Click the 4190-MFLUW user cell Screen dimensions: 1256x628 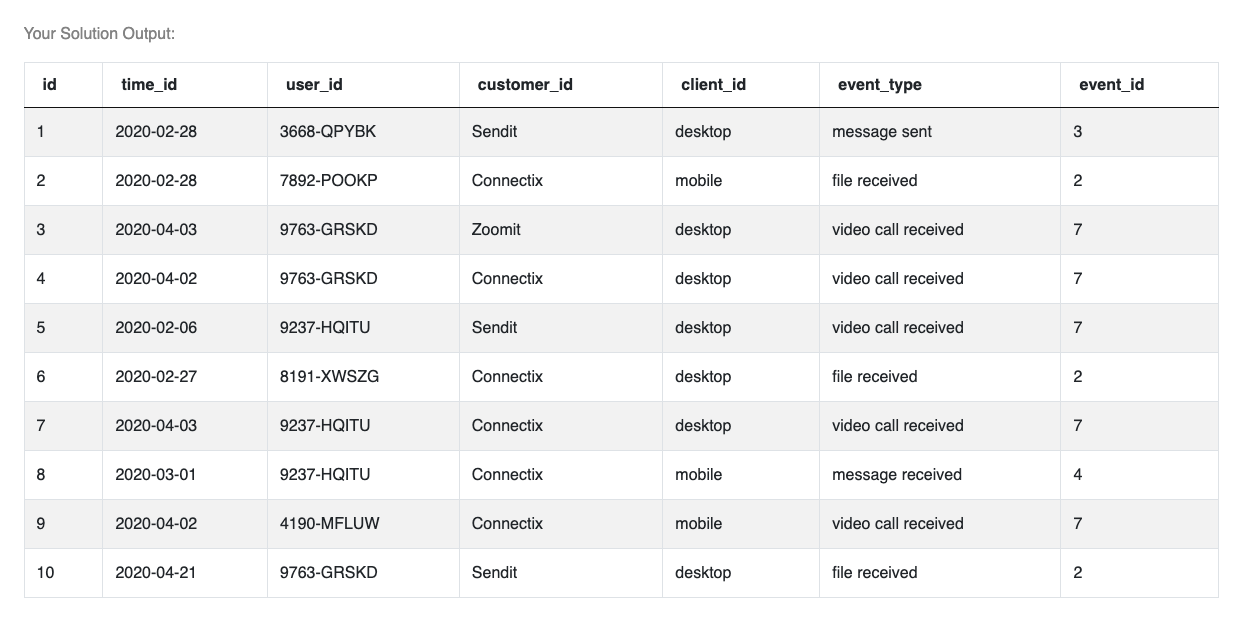(329, 524)
